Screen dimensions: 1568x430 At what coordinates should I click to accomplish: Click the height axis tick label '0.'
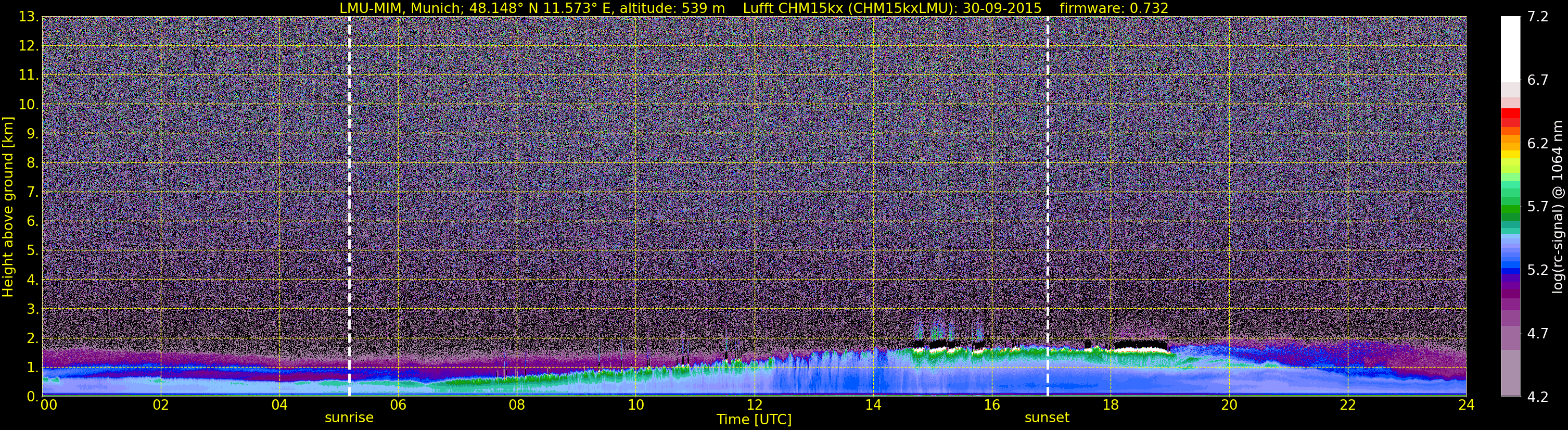click(33, 396)
